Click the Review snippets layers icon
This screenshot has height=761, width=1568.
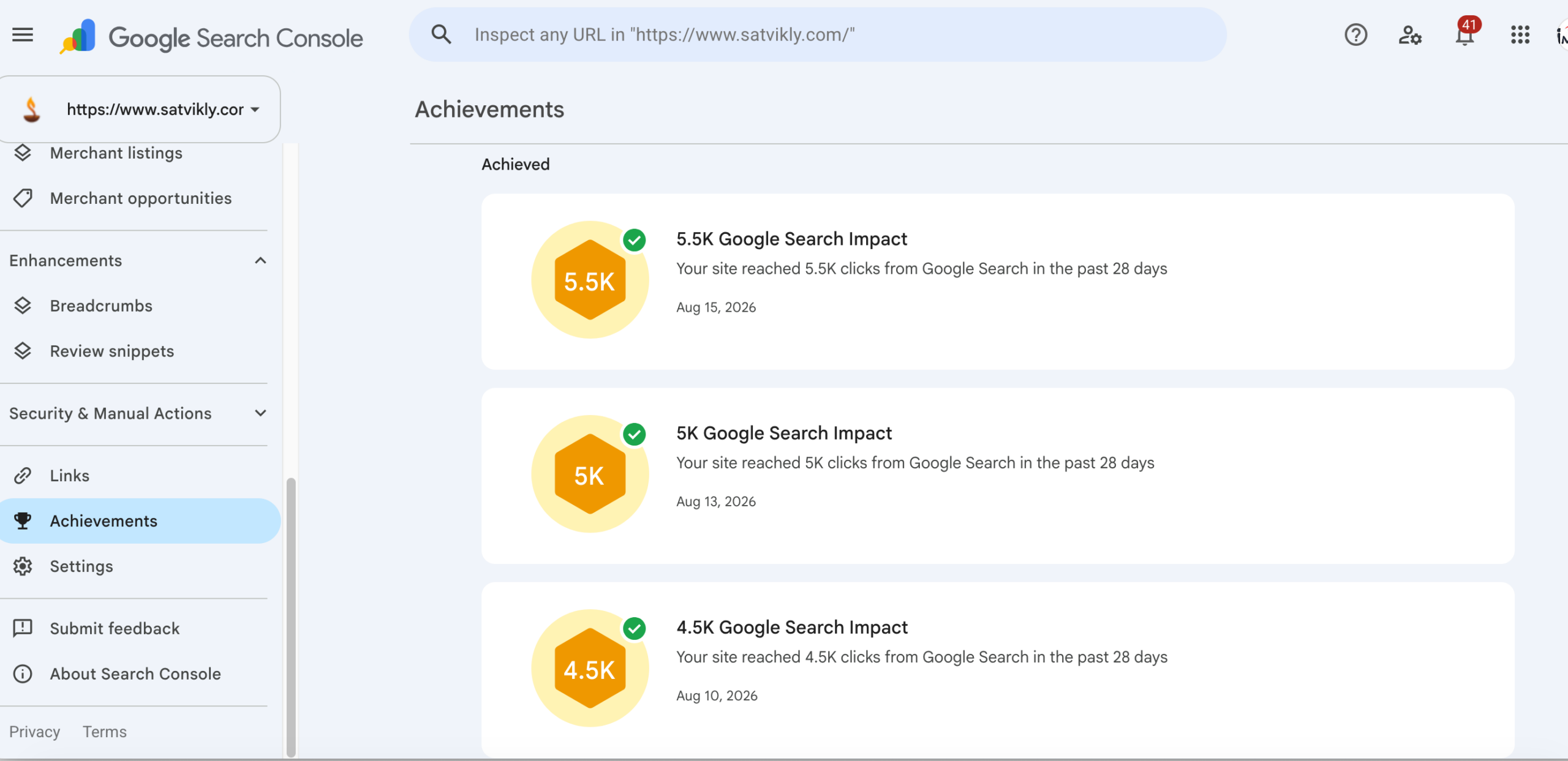(x=23, y=351)
